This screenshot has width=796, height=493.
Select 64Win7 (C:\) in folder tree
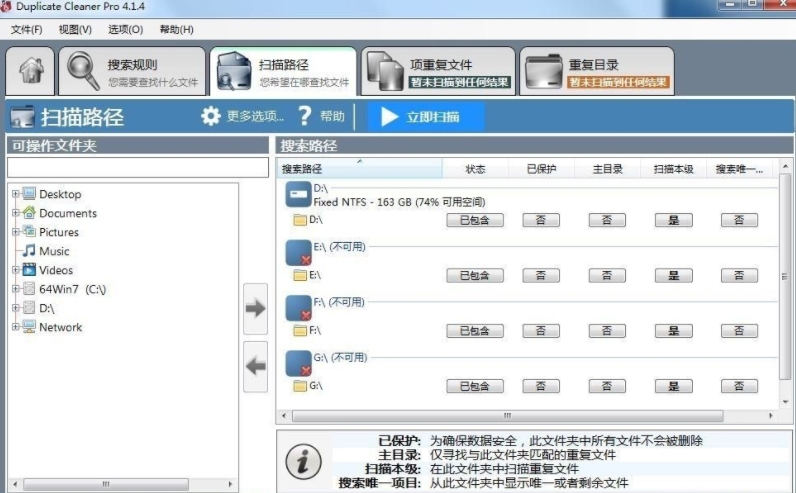point(73,289)
